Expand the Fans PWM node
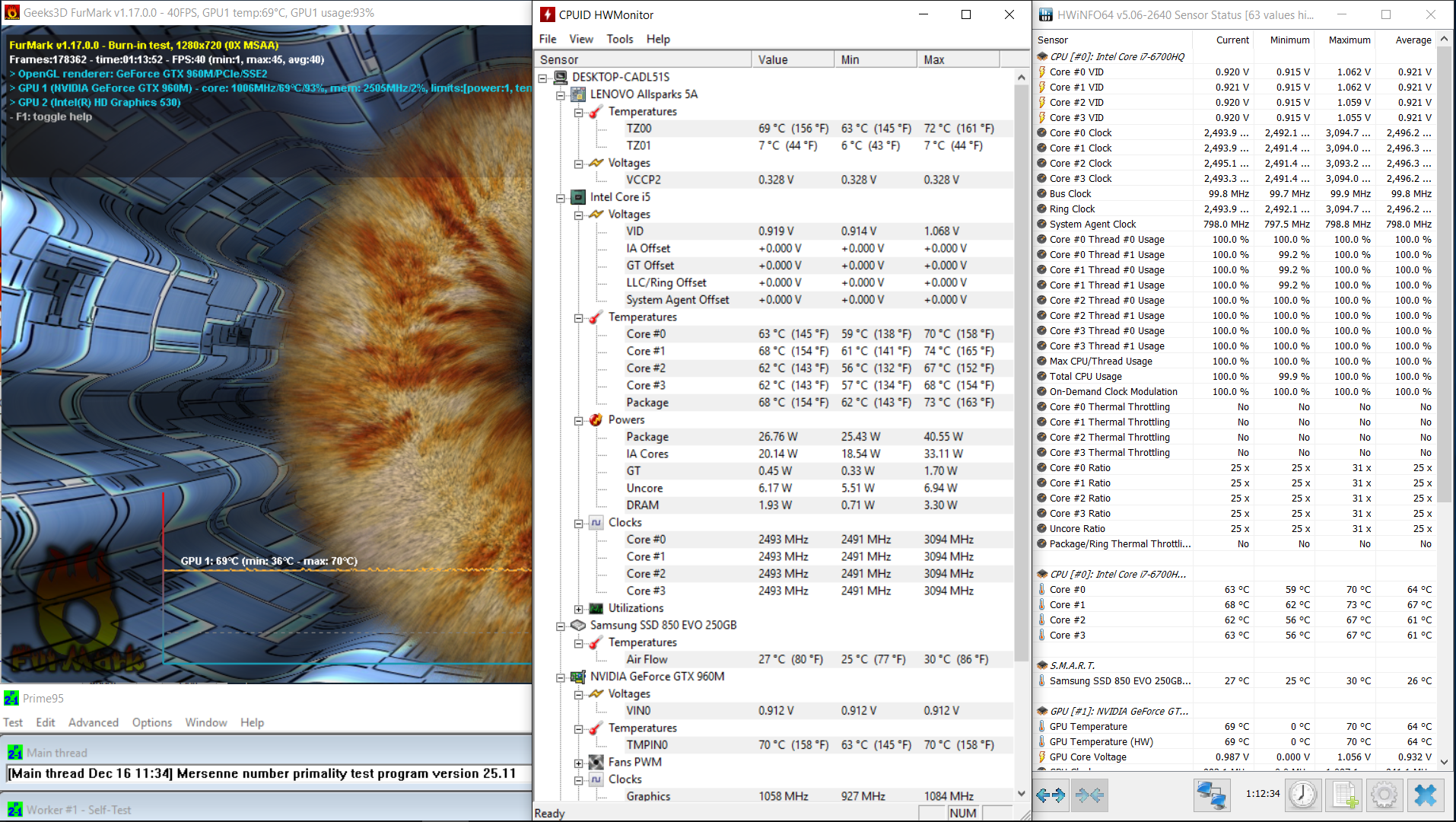 [x=578, y=763]
